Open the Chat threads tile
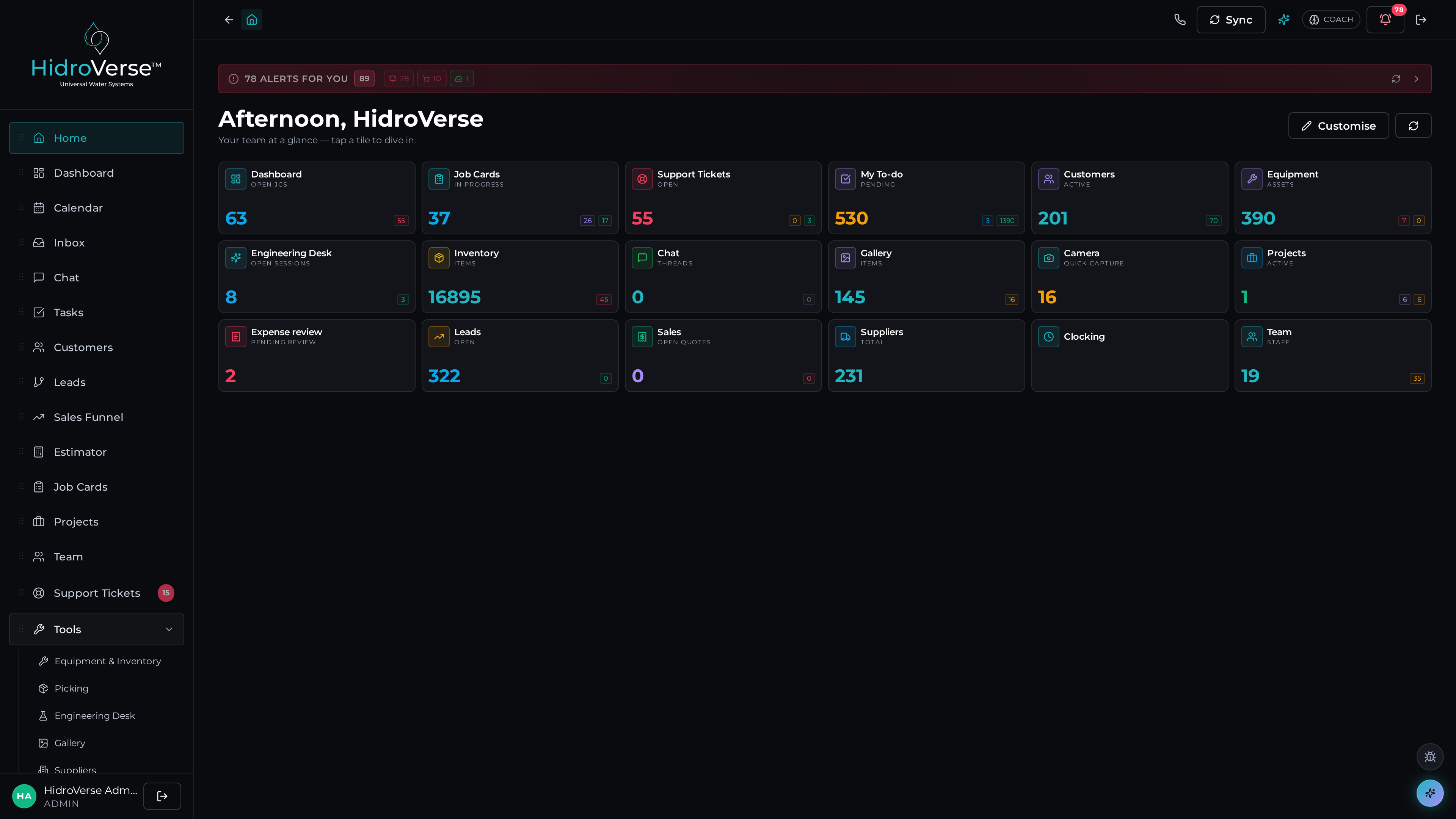Viewport: 1456px width, 819px height. (723, 277)
